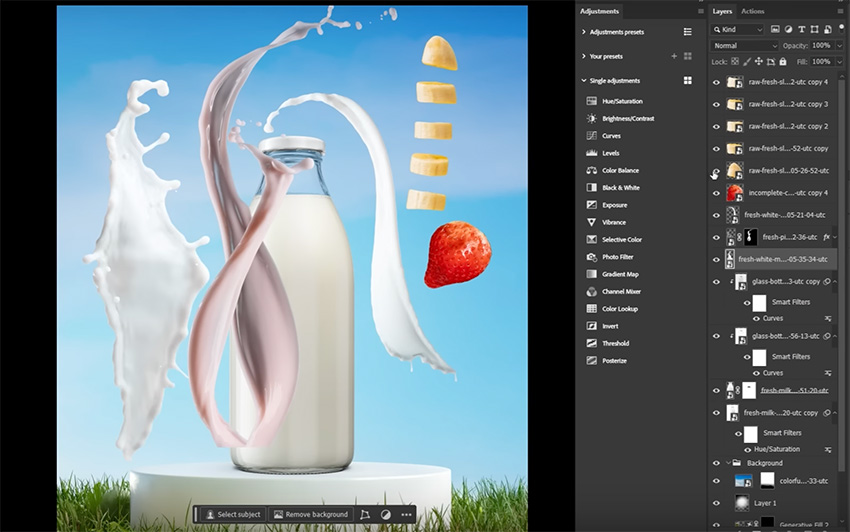Add a Hue/Saturation adjustment
The height and width of the screenshot is (532, 850).
tap(615, 101)
